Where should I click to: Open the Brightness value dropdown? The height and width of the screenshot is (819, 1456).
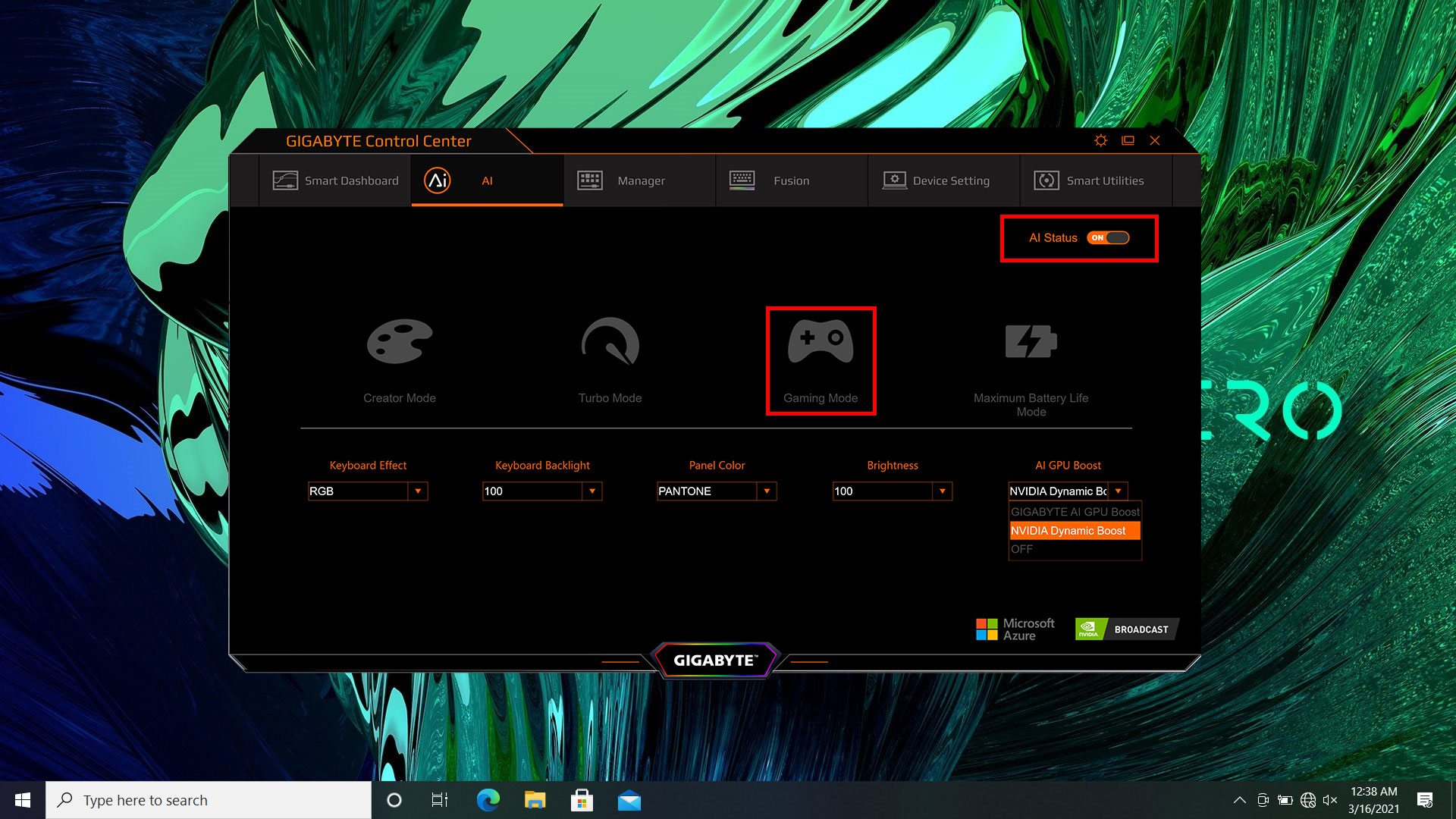[x=942, y=491]
